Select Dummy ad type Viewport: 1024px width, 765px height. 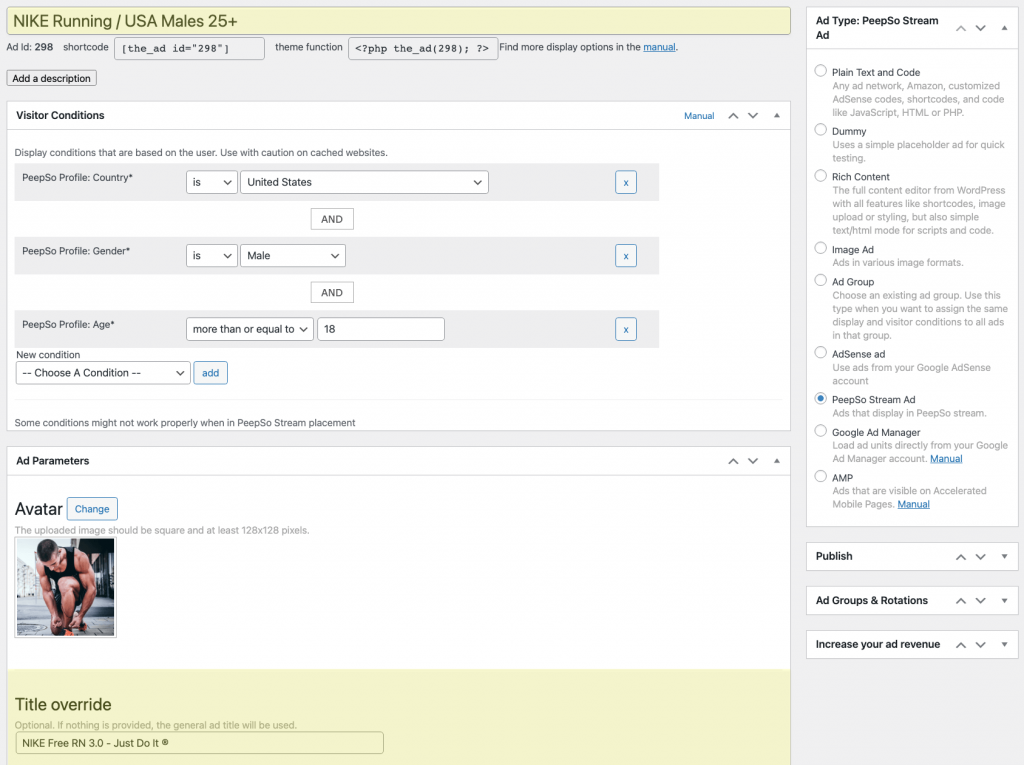click(x=821, y=130)
